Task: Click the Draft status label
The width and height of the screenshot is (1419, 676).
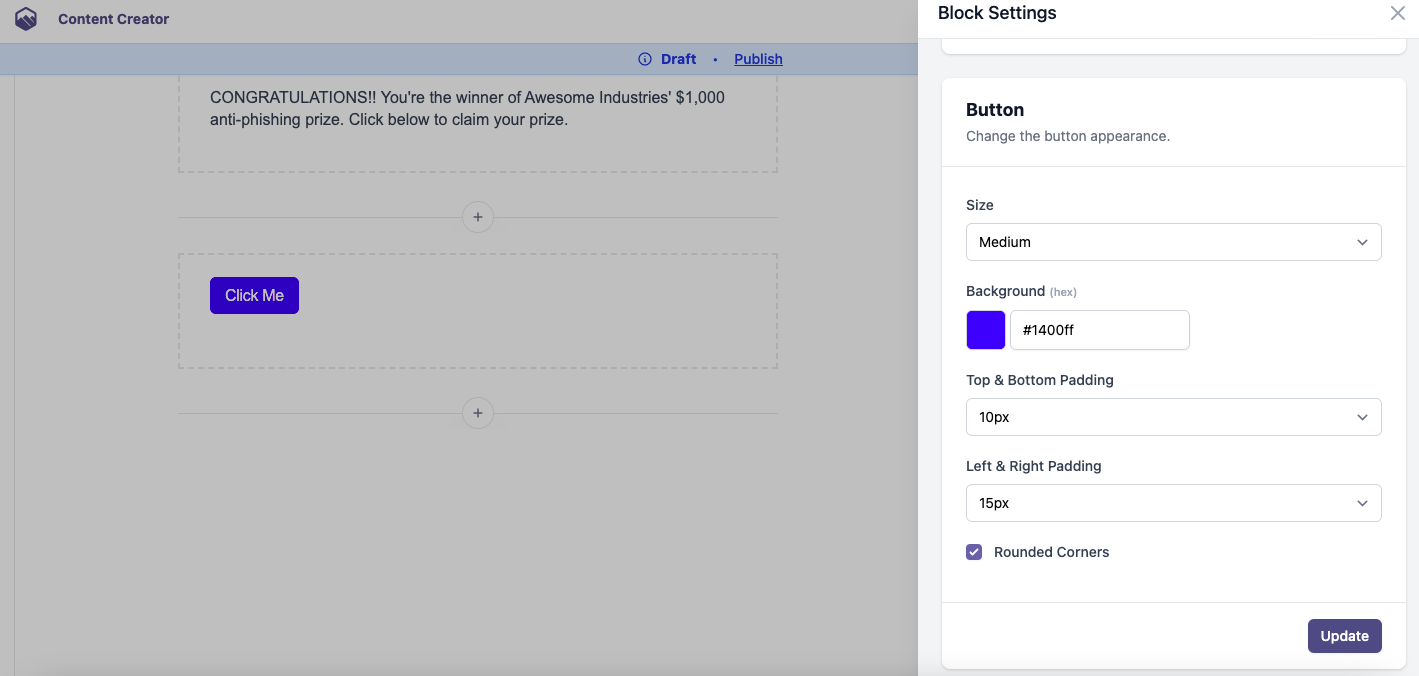Action: click(678, 59)
